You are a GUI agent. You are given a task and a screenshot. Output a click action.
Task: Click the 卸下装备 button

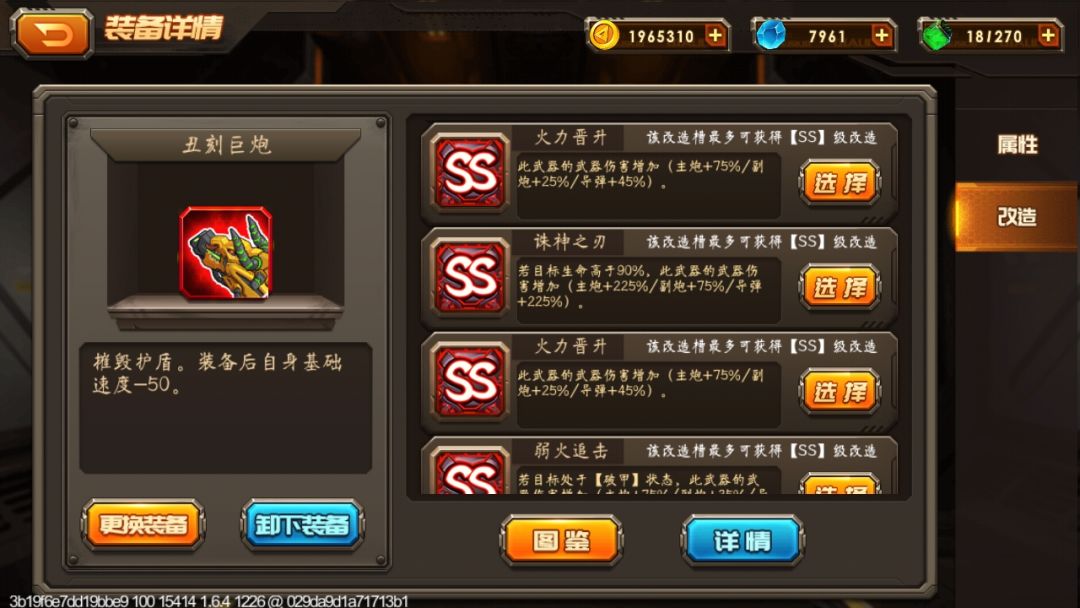pos(302,525)
